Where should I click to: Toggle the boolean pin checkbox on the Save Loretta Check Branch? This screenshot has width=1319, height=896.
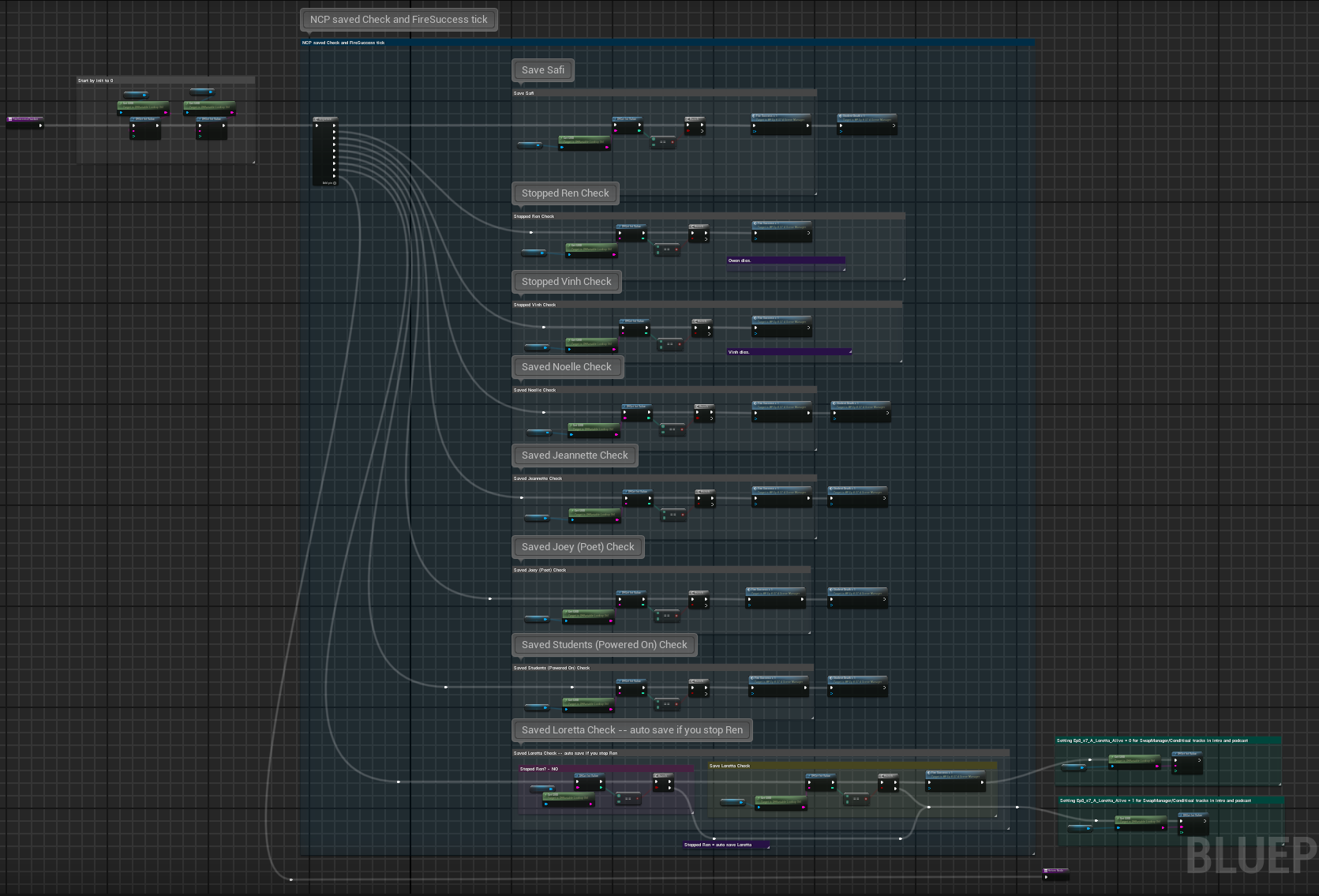[882, 788]
